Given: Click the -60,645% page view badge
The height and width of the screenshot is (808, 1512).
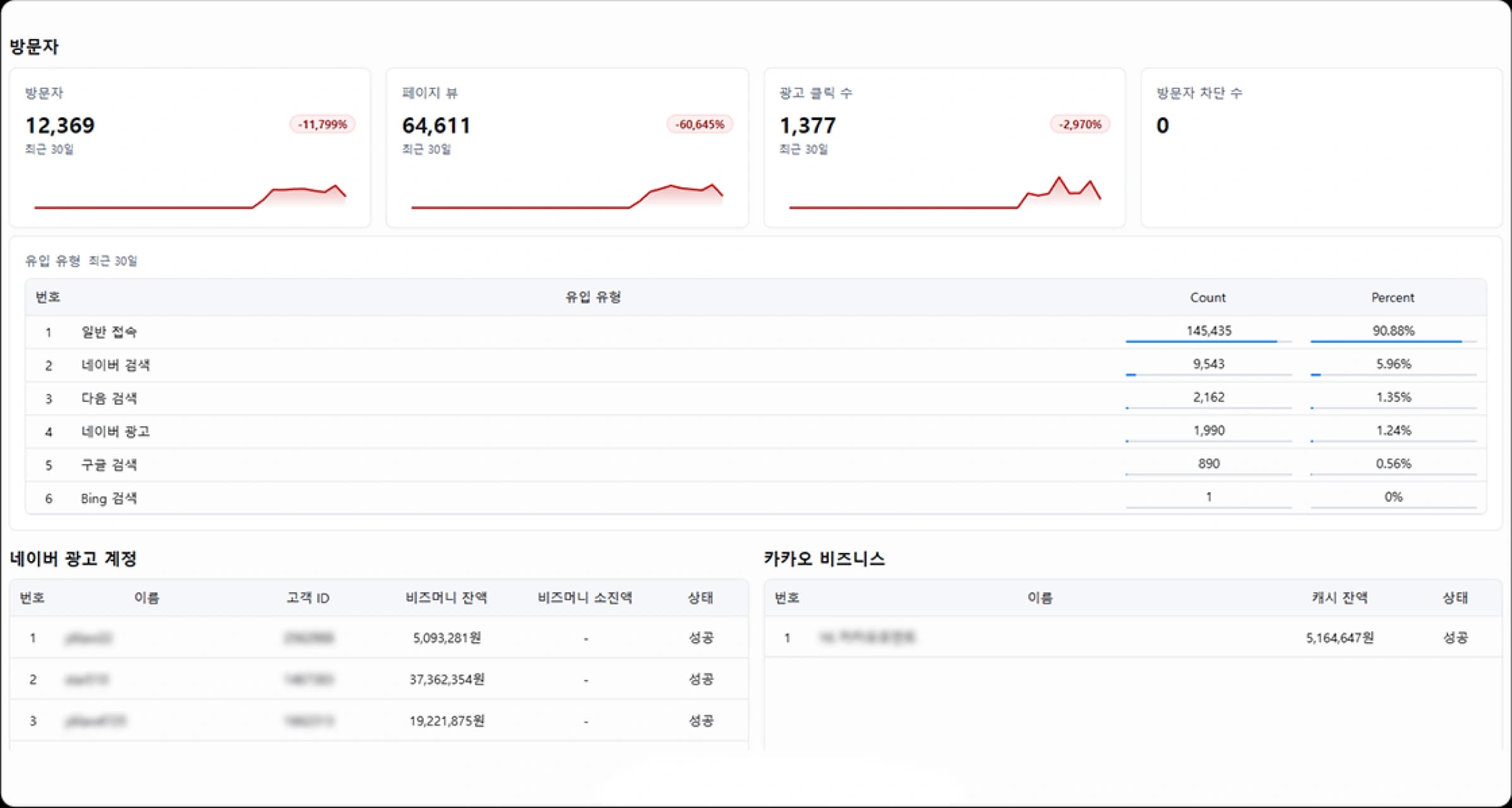Looking at the screenshot, I should pyautogui.click(x=699, y=124).
